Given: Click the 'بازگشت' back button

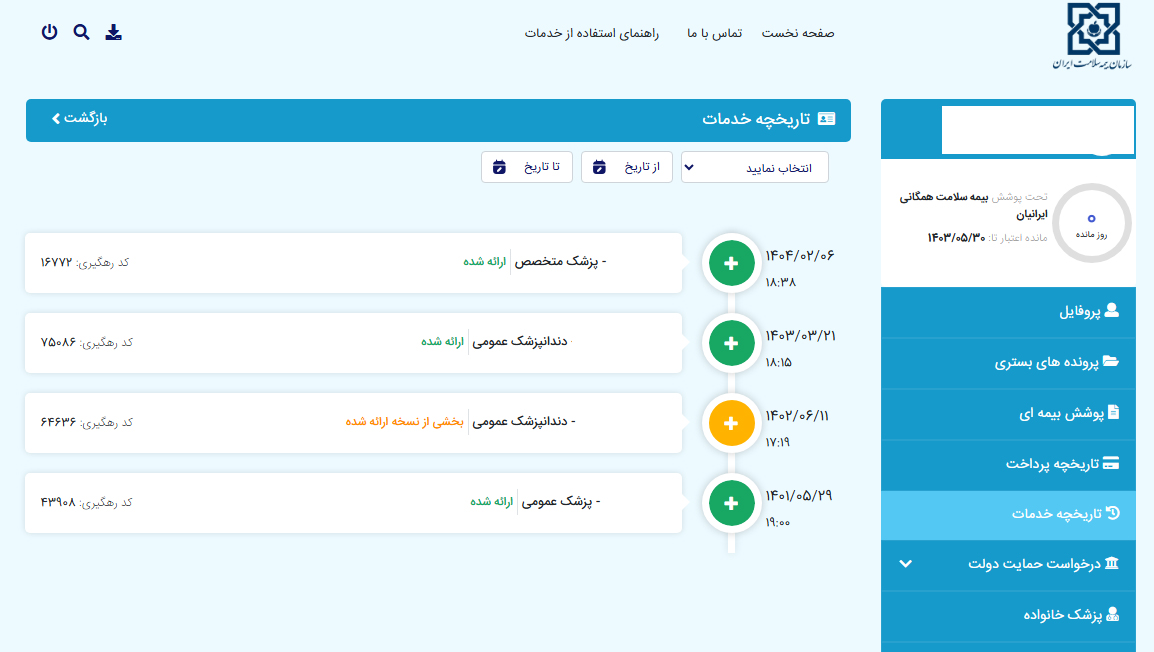Looking at the screenshot, I should (79, 119).
